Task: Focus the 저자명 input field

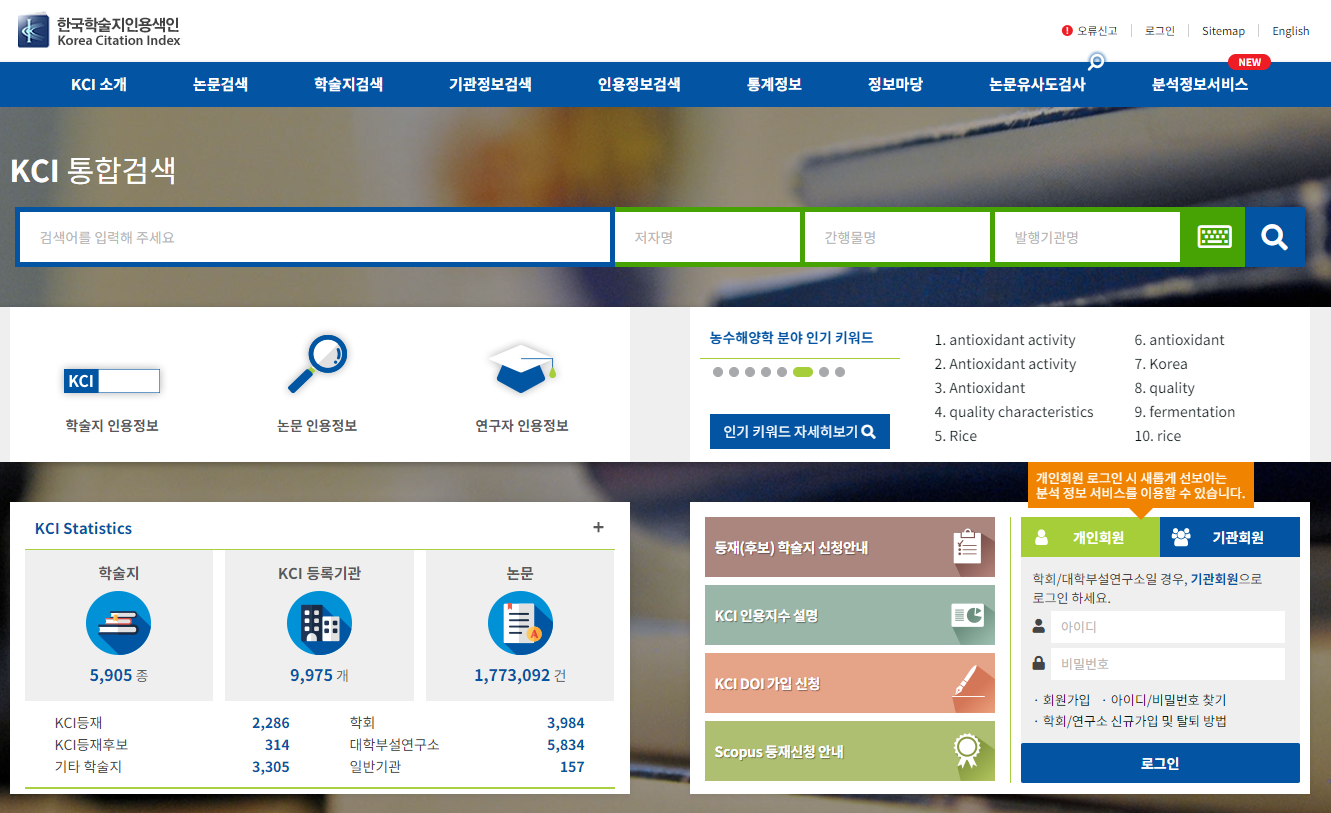Action: point(708,237)
